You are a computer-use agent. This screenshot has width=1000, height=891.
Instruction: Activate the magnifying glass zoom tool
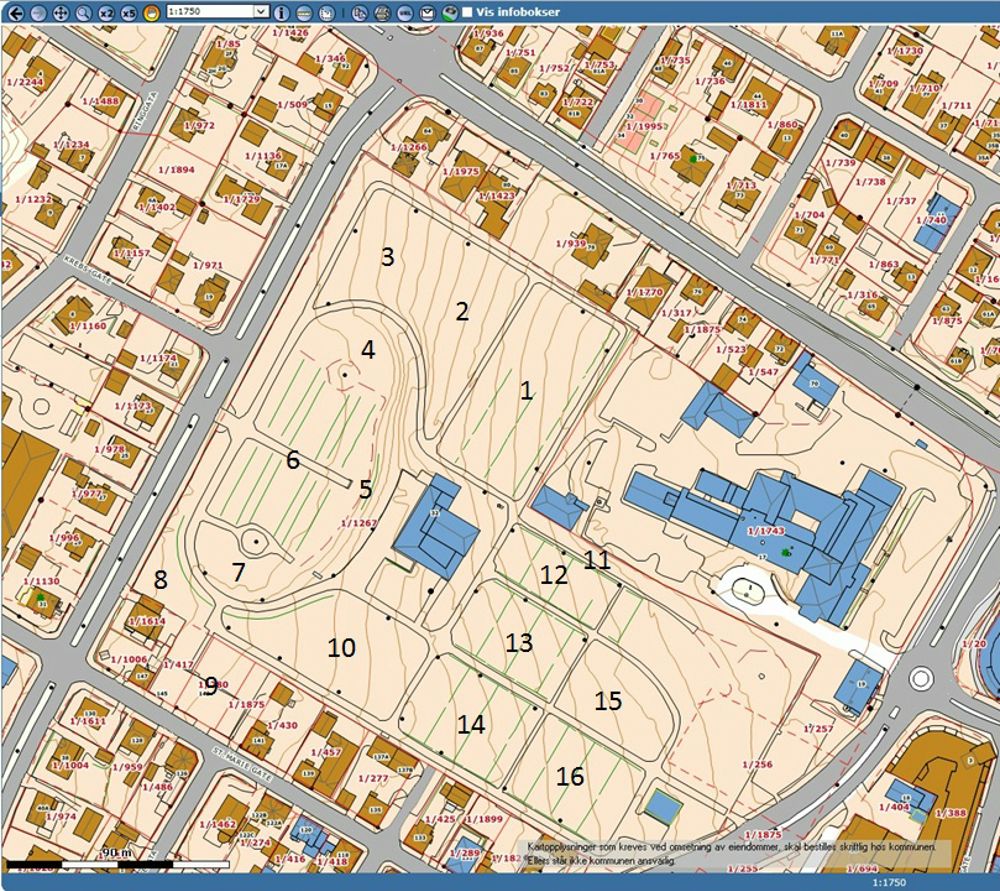point(83,12)
